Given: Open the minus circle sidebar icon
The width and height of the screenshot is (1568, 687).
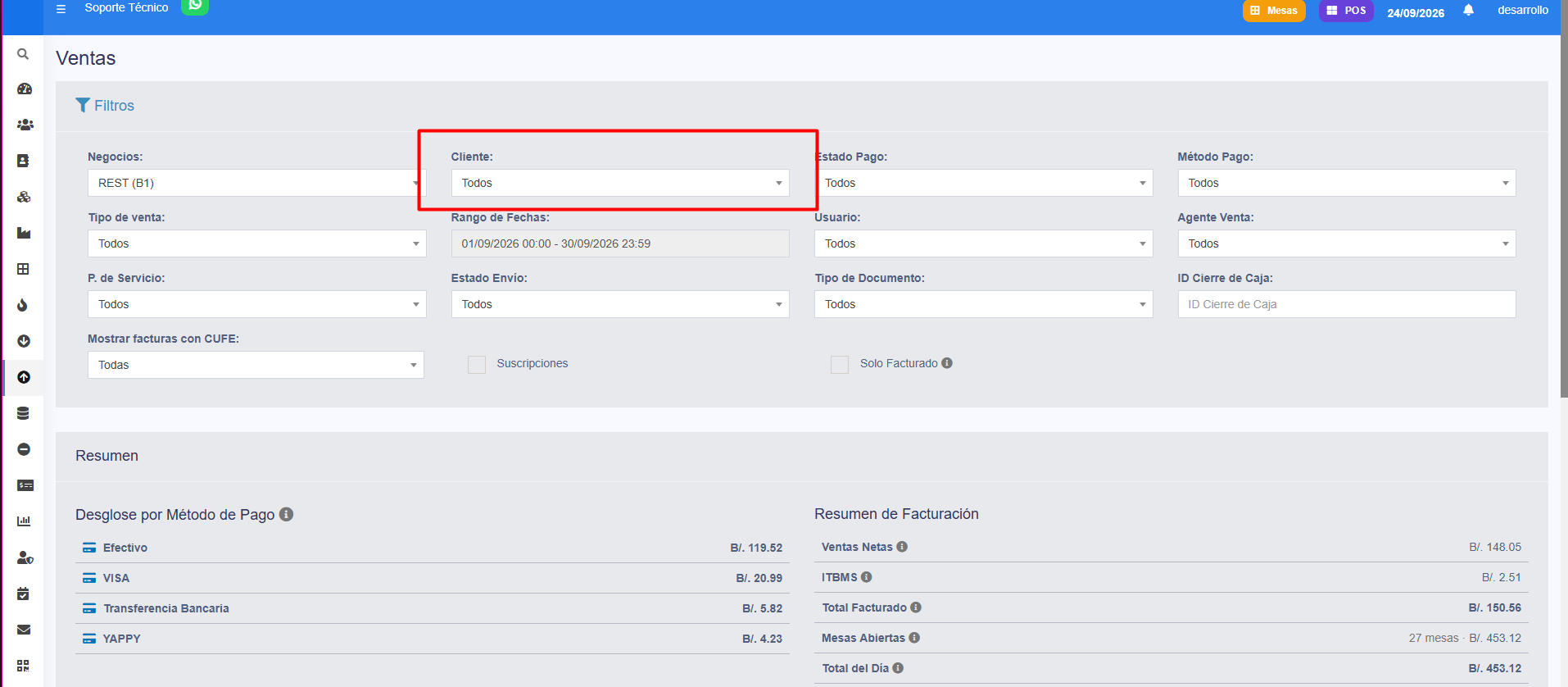Looking at the screenshot, I should 24,449.
